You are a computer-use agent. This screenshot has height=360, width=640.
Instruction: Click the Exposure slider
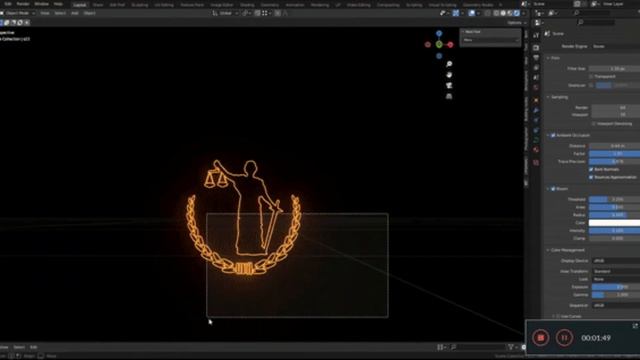[616, 287]
